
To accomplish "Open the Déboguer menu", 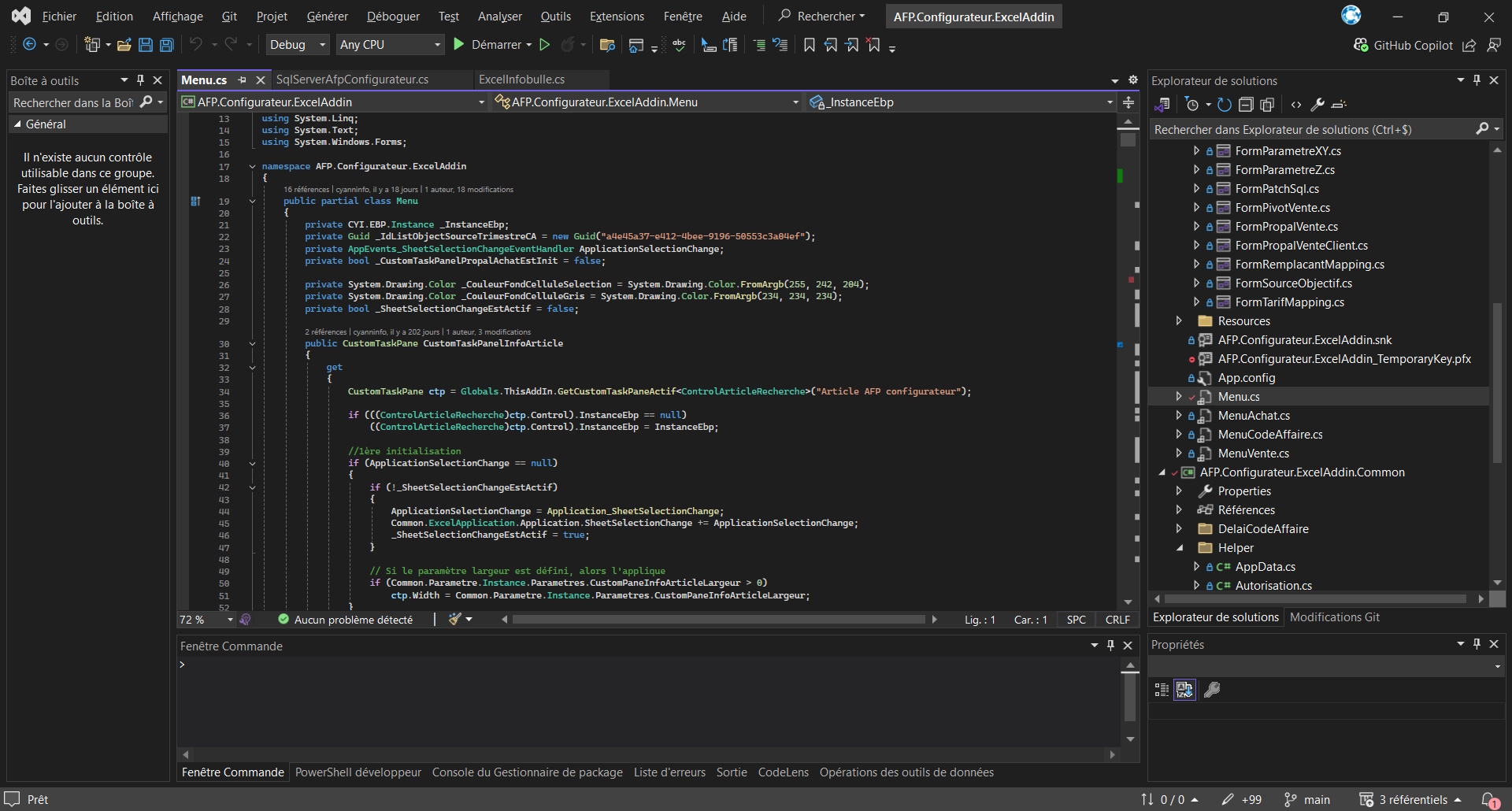I will point(393,17).
